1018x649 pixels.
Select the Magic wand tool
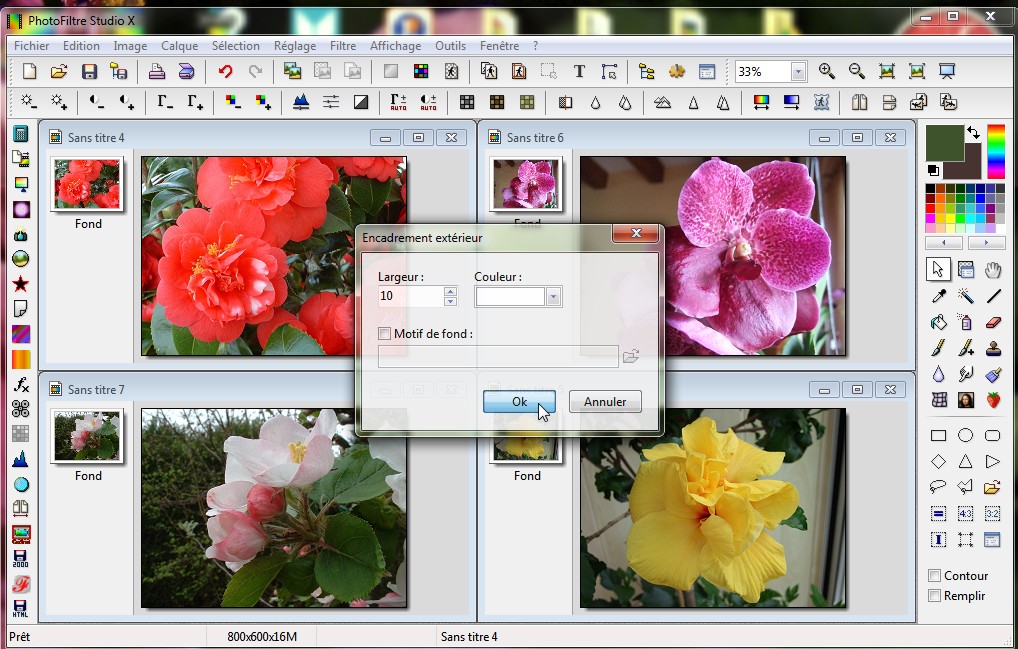tap(966, 296)
